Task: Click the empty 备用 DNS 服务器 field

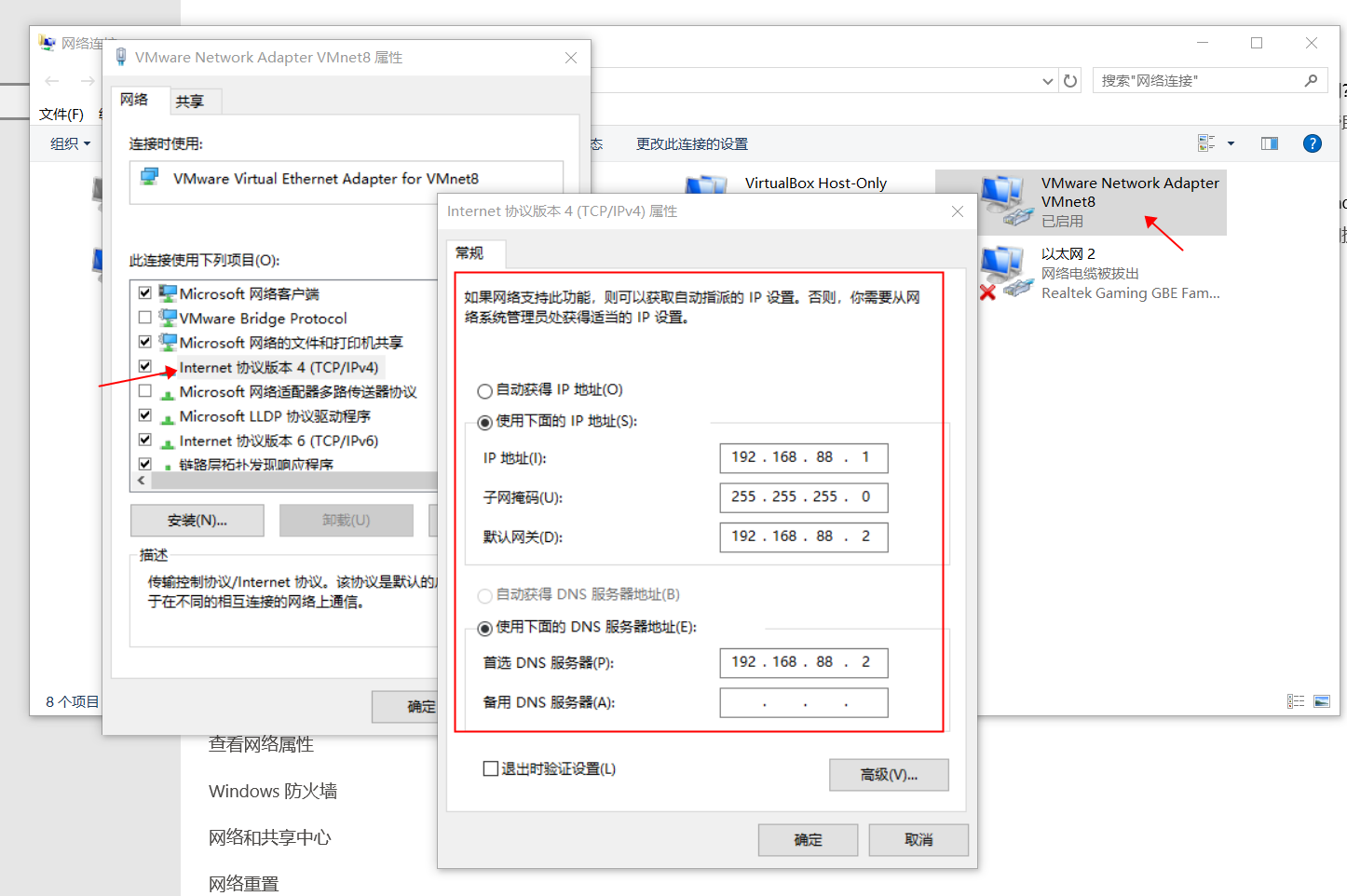Action: 804,702
